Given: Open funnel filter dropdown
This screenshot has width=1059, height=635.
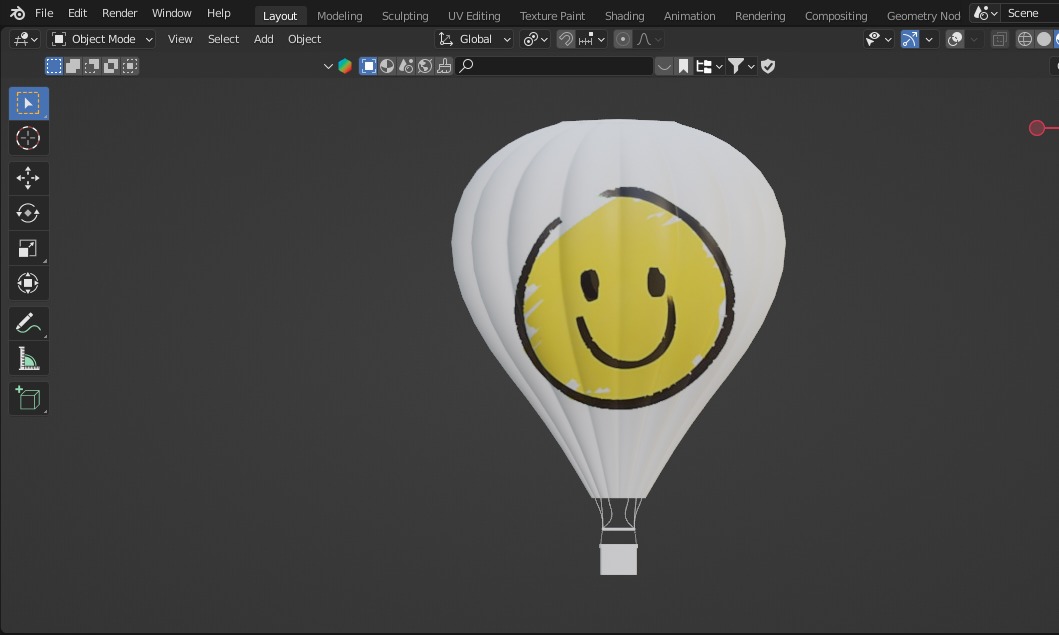Looking at the screenshot, I should 741,66.
